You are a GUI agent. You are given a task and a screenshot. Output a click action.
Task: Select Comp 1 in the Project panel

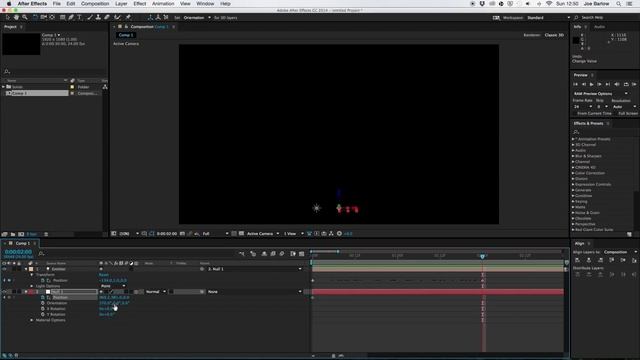point(37,93)
